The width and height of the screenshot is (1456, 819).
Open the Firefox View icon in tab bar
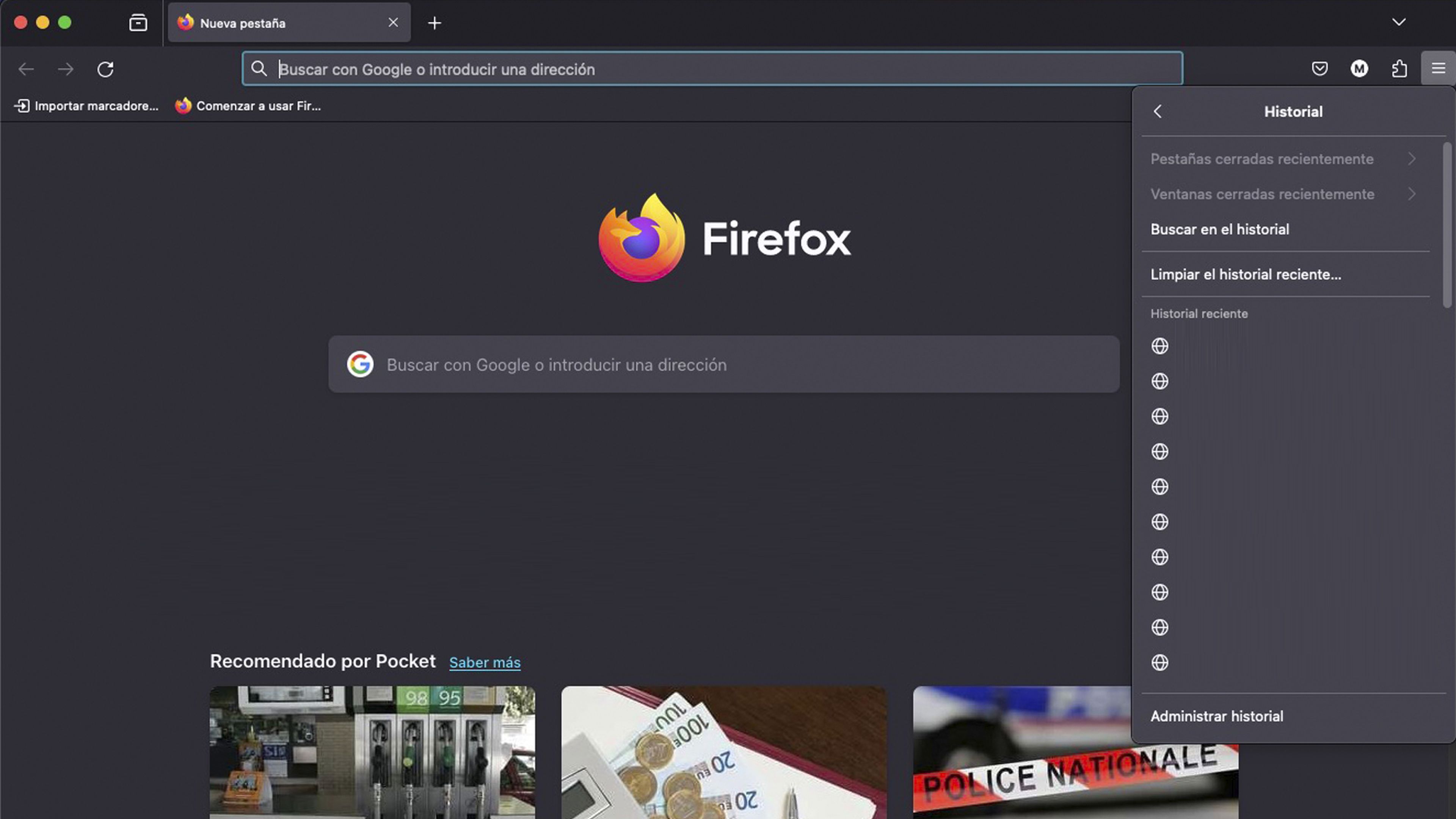click(x=138, y=23)
